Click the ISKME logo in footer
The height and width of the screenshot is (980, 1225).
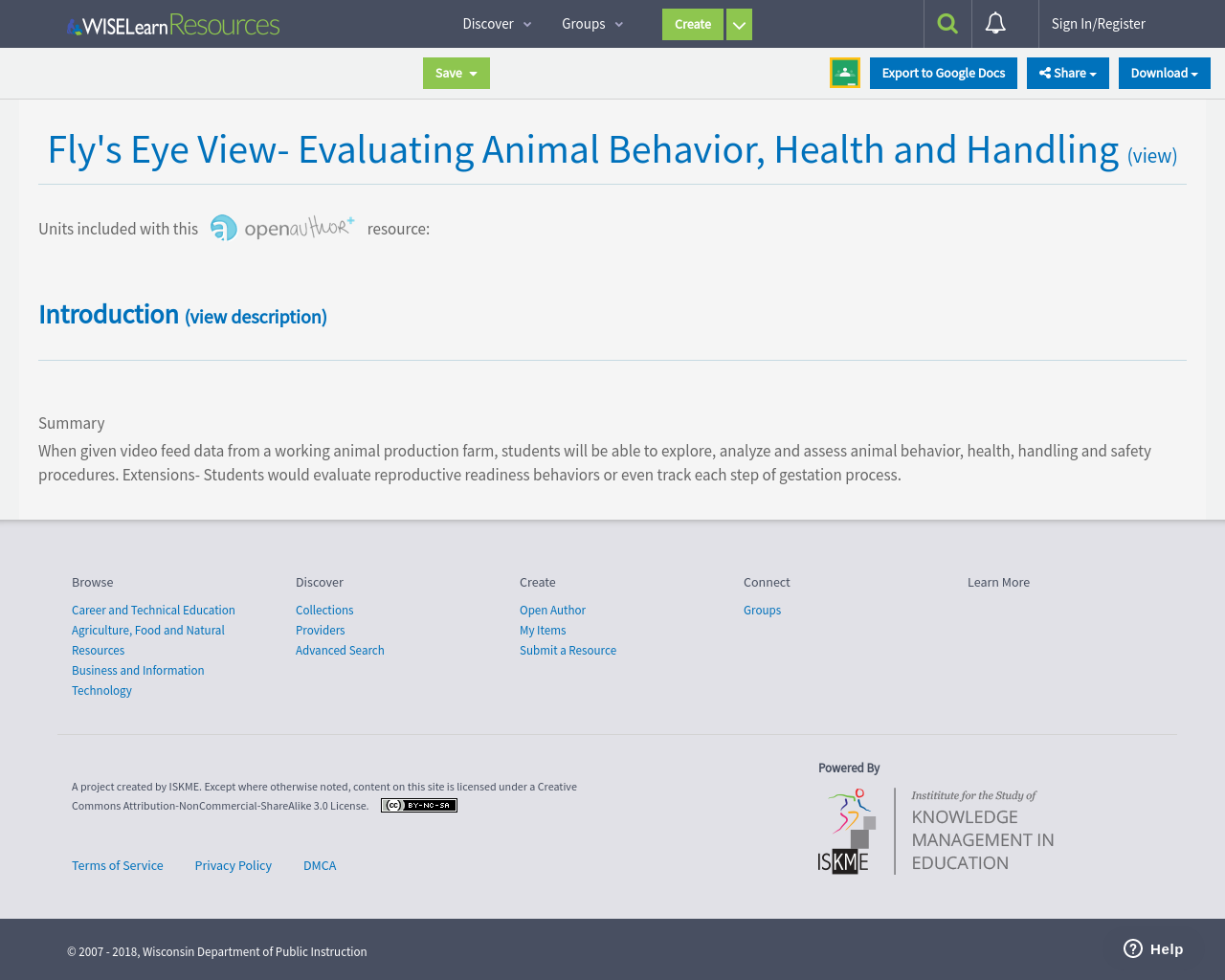[x=846, y=831]
